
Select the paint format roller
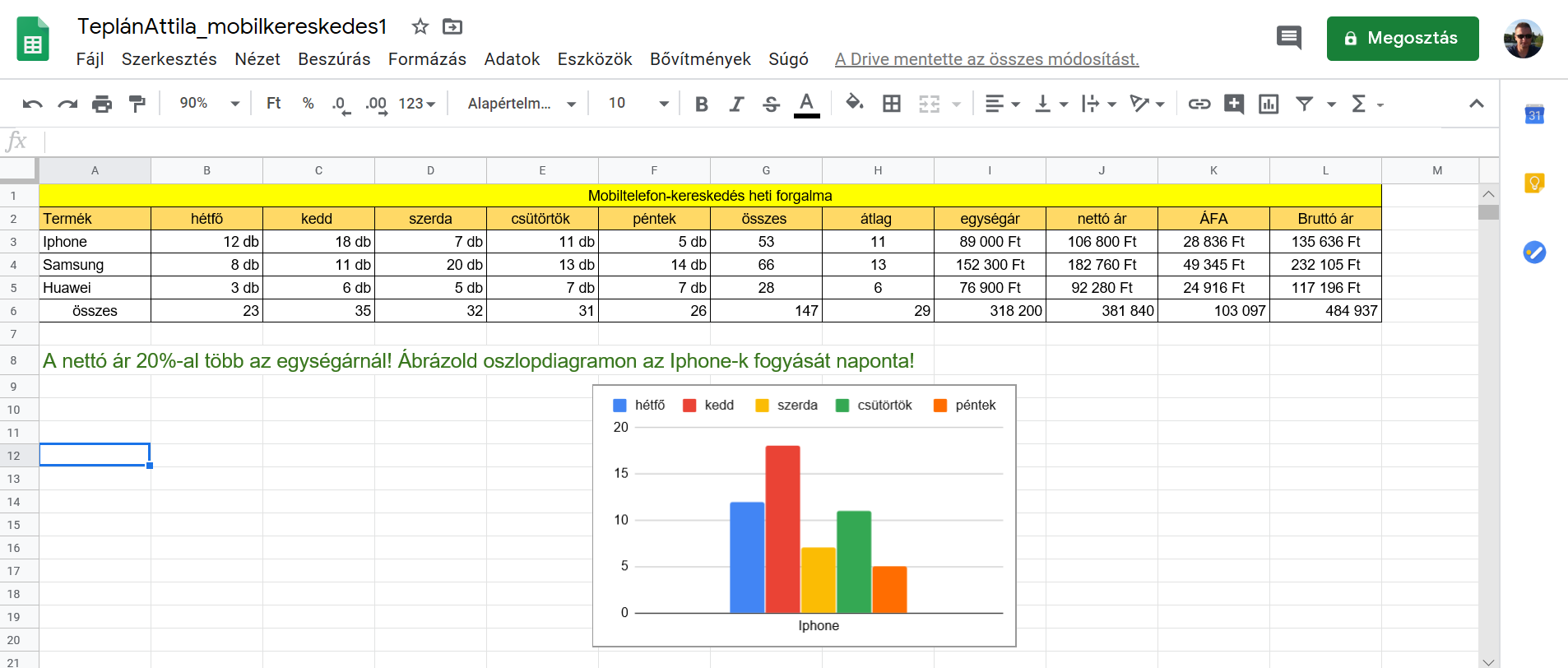coord(137,104)
